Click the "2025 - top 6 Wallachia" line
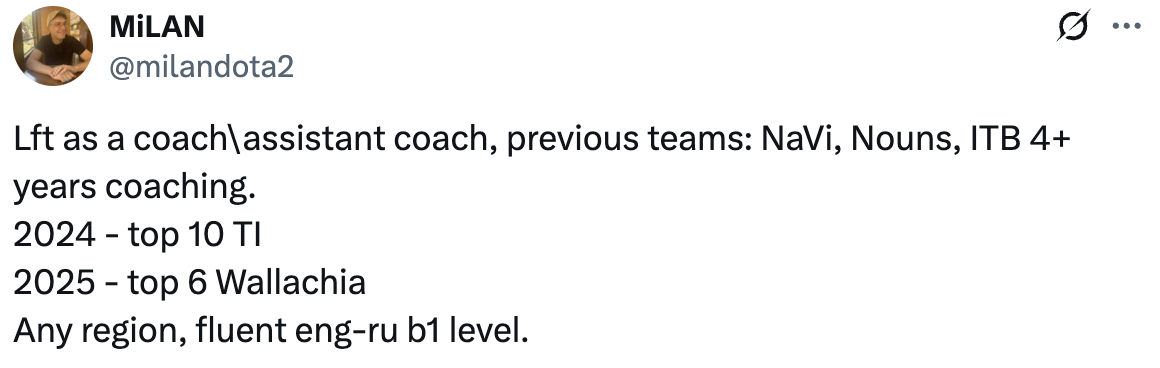 [189, 283]
